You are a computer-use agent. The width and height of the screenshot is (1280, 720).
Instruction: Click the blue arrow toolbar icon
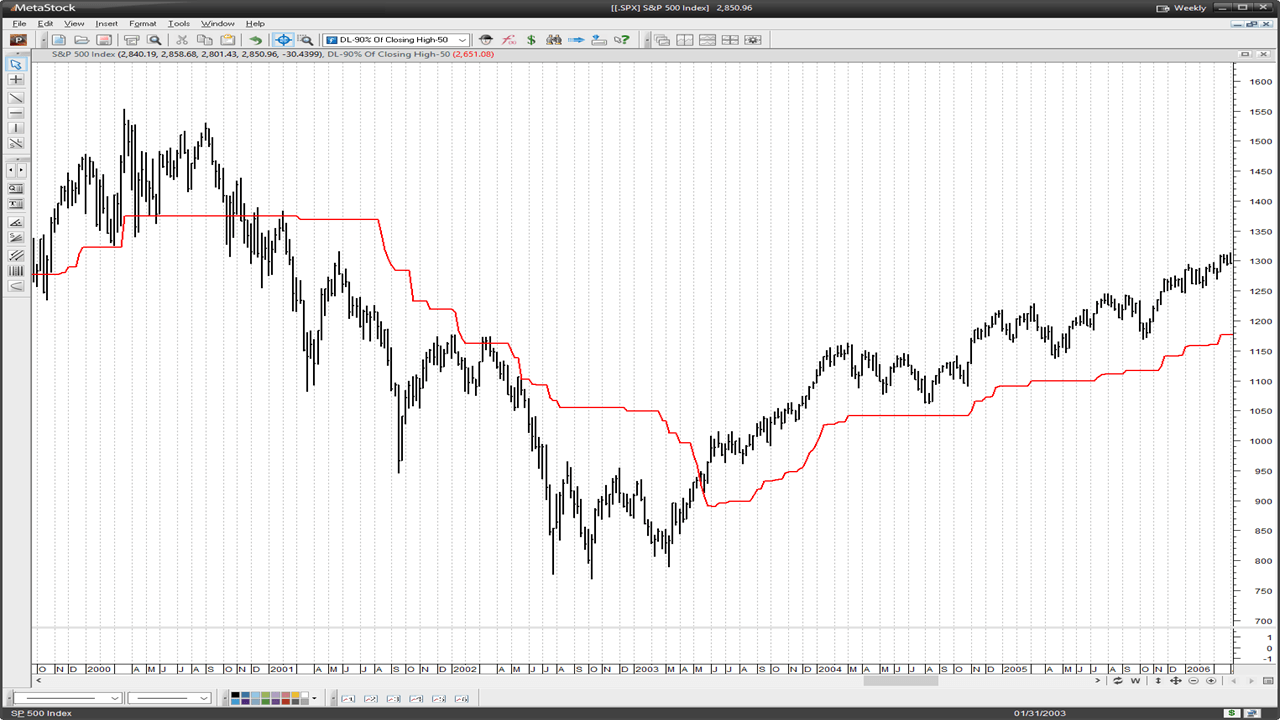pos(576,40)
